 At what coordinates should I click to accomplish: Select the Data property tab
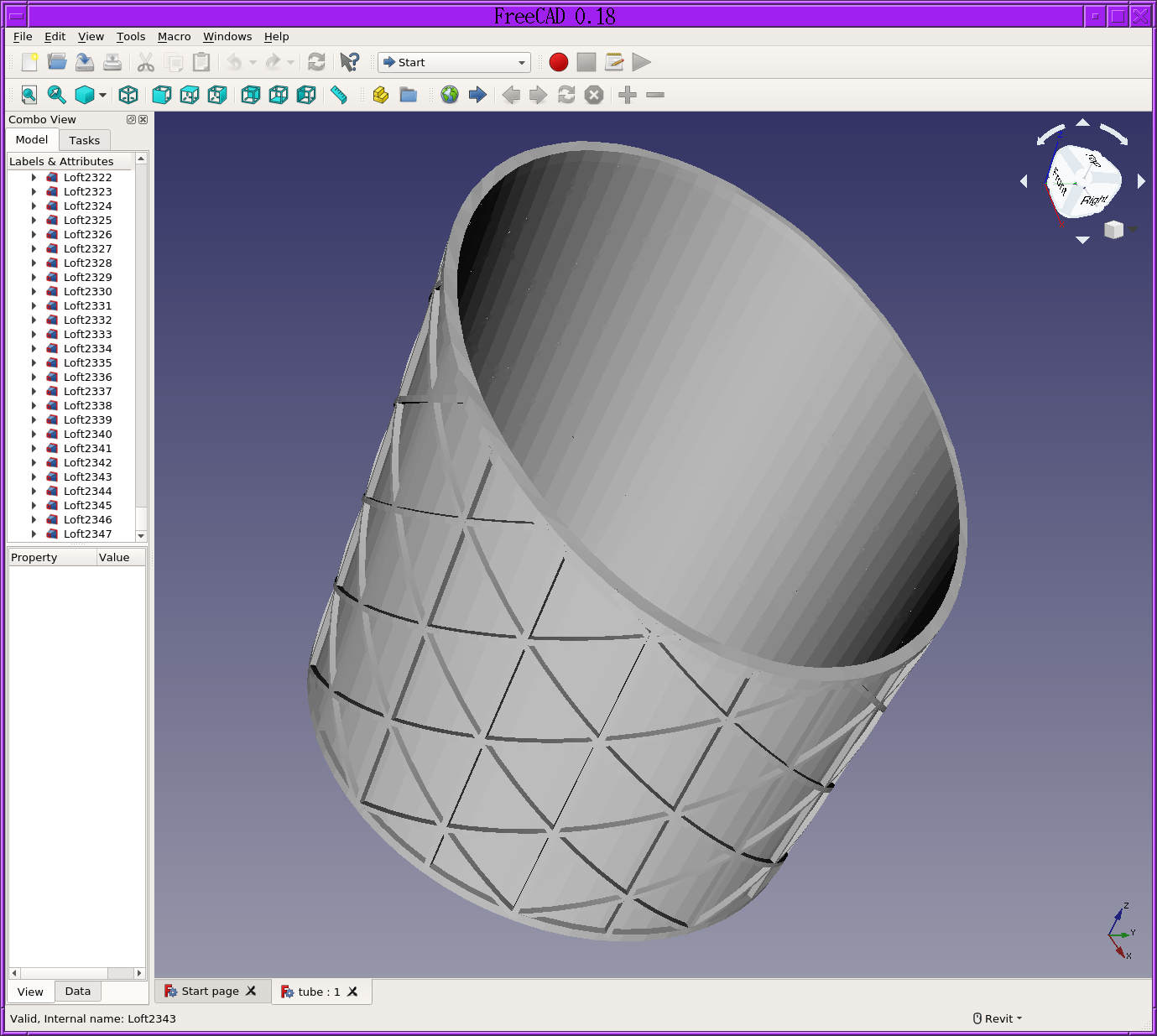coord(77,992)
